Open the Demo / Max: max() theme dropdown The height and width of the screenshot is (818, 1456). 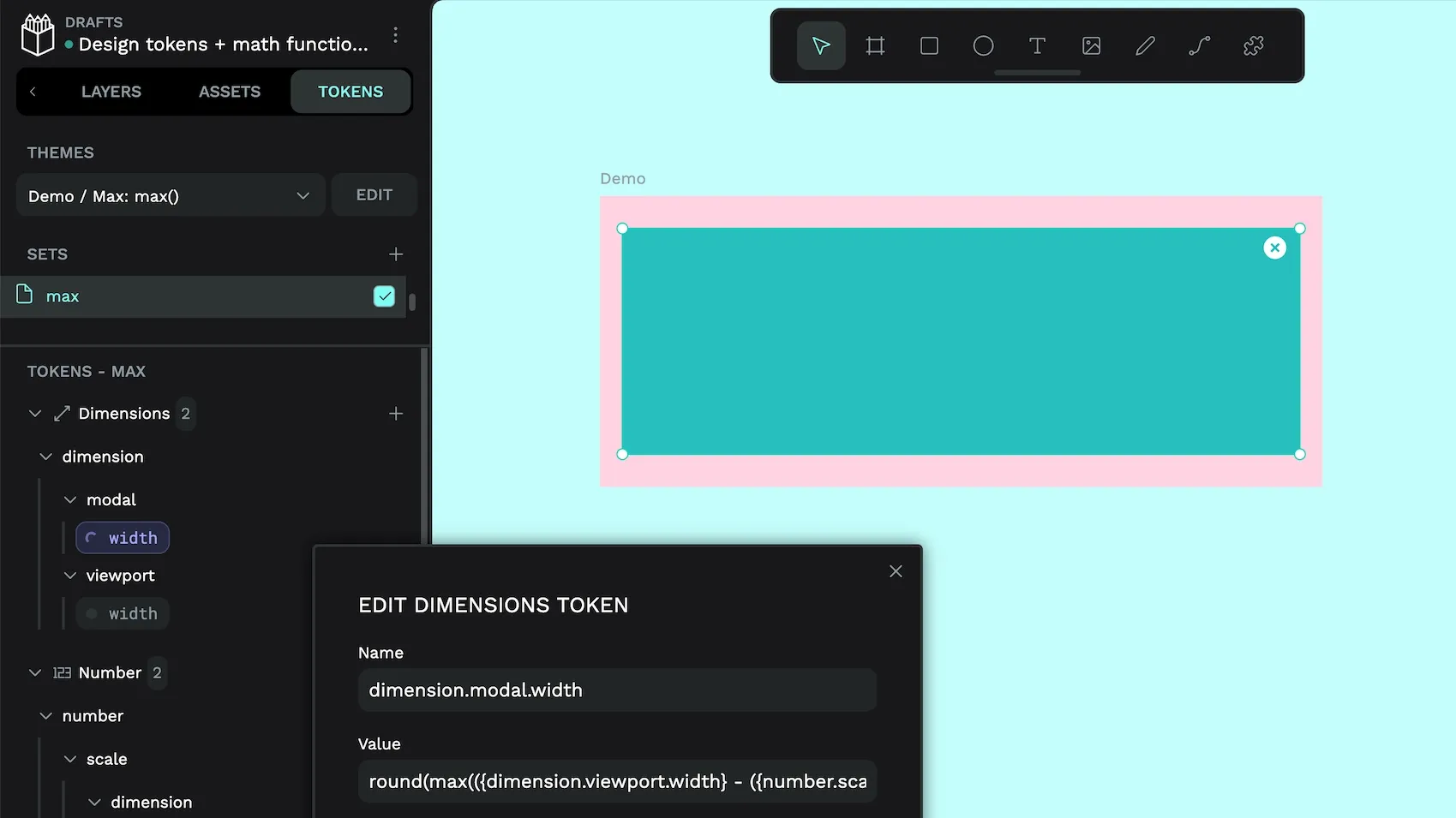(171, 196)
